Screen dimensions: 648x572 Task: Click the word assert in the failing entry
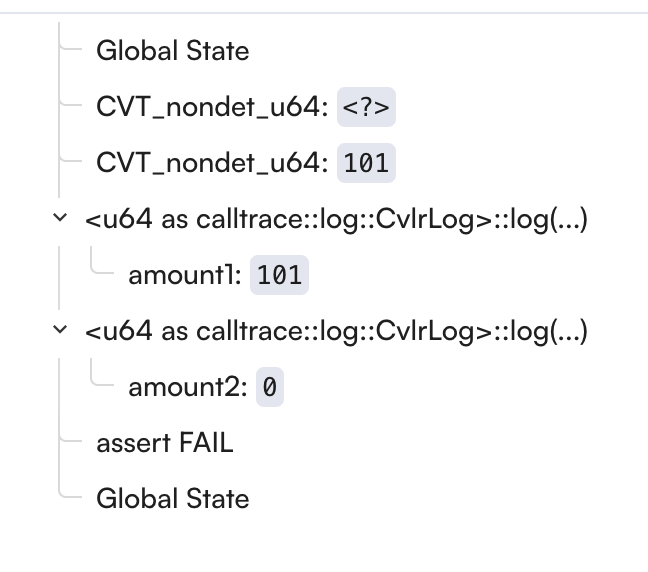coord(133,442)
